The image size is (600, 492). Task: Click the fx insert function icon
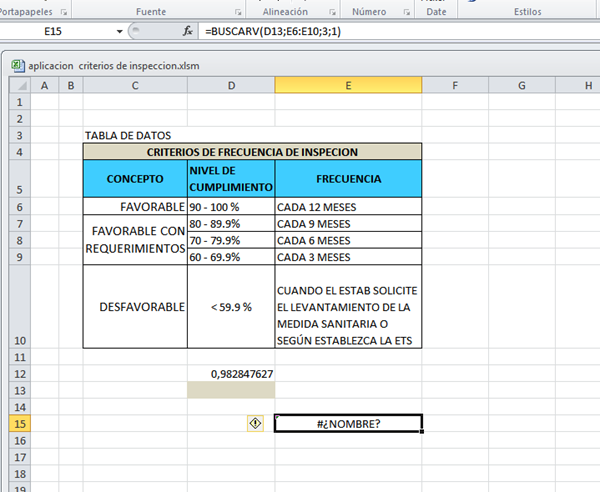pos(187,32)
